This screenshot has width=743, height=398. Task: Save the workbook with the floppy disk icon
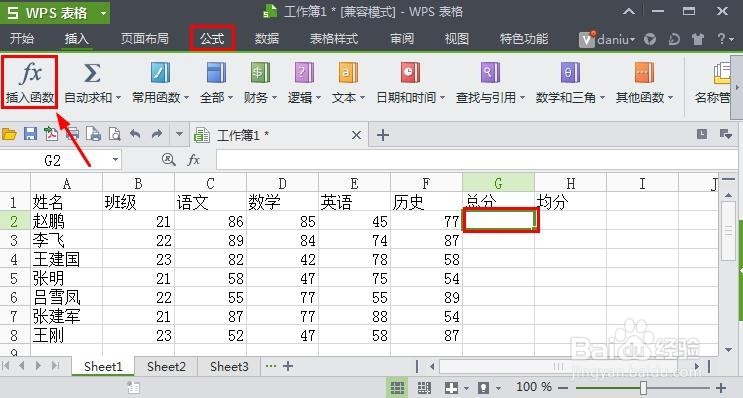30,134
